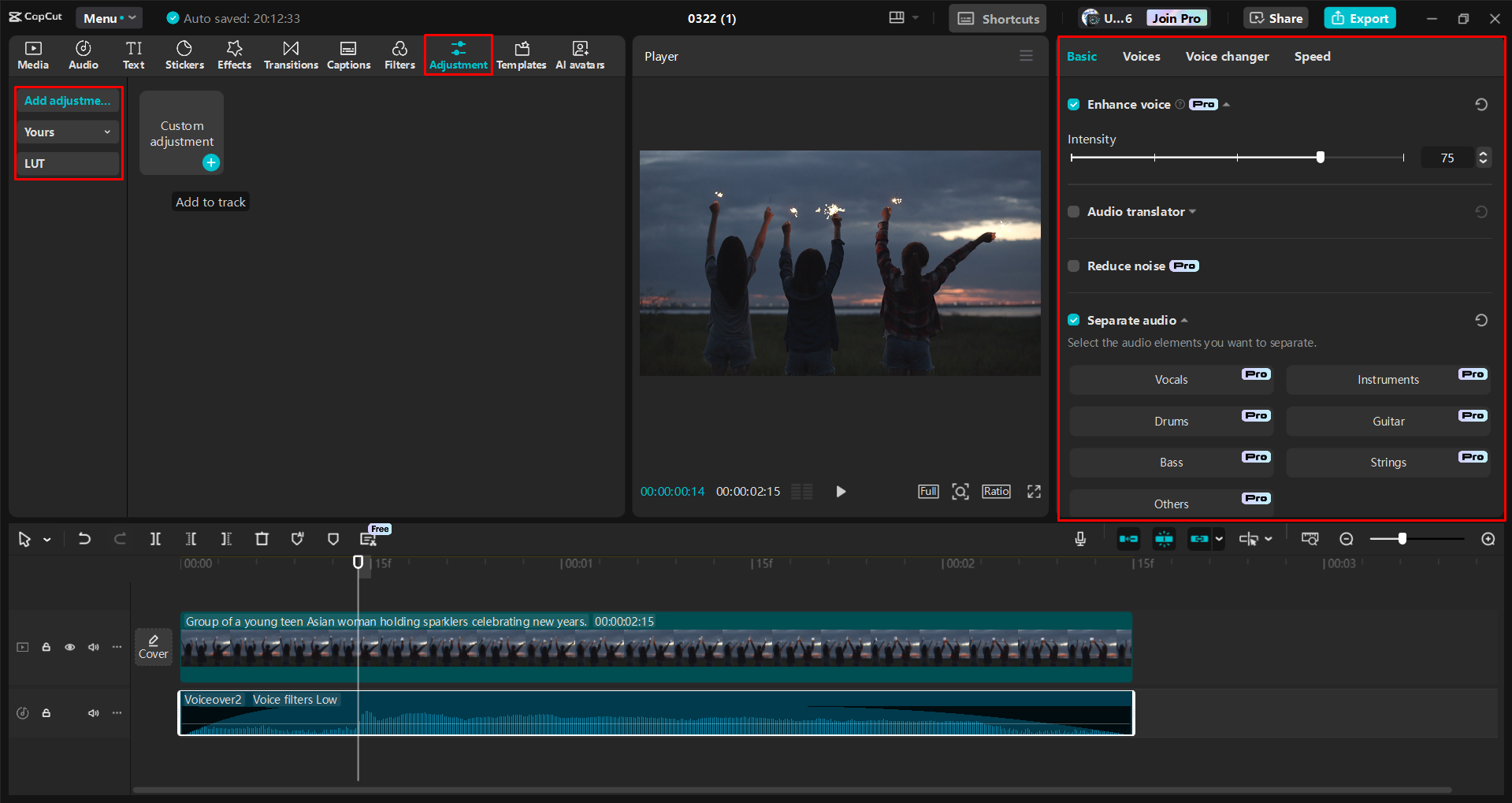
Task: Play the video in the player
Action: pyautogui.click(x=841, y=492)
